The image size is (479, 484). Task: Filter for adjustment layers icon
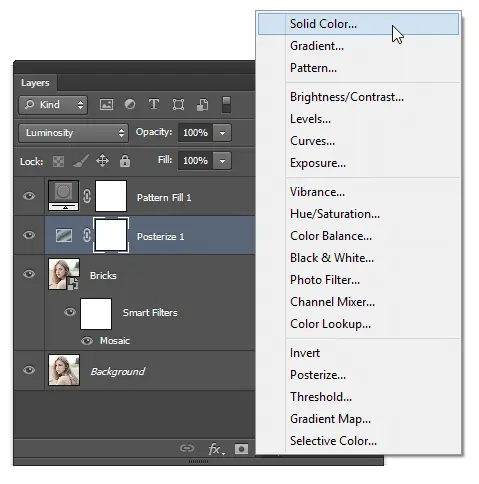(130, 105)
